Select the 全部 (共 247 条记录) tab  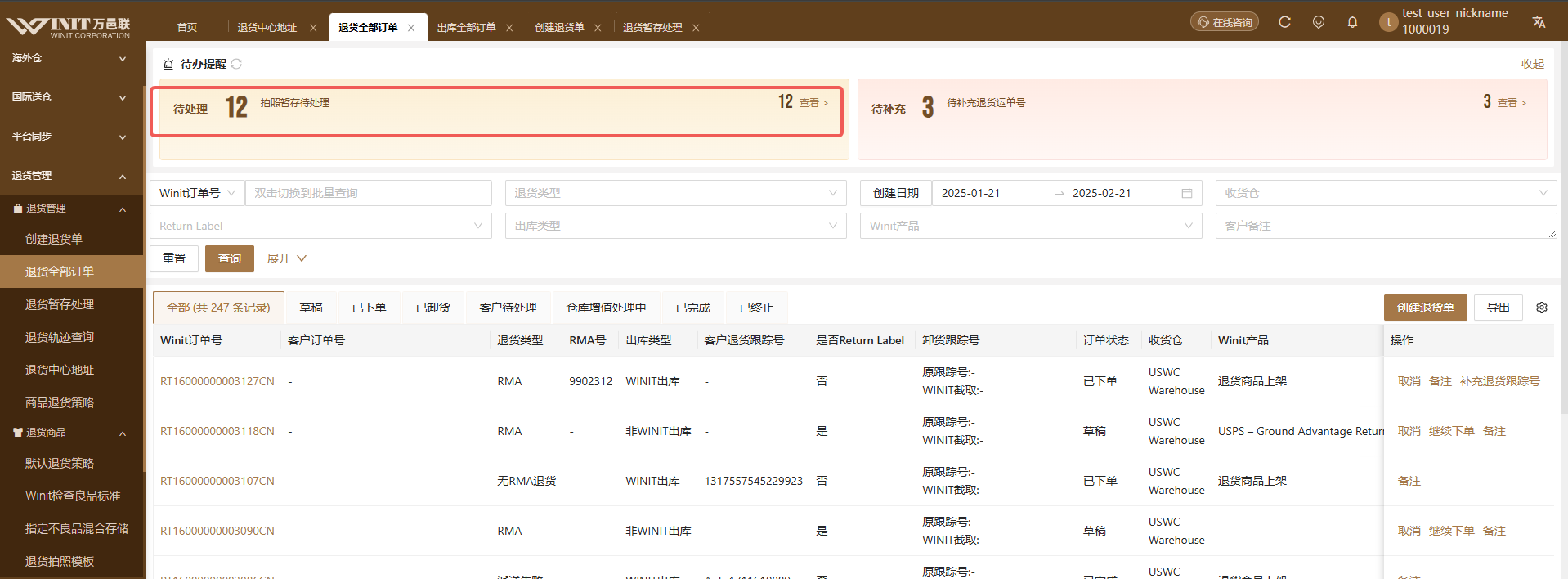218,307
